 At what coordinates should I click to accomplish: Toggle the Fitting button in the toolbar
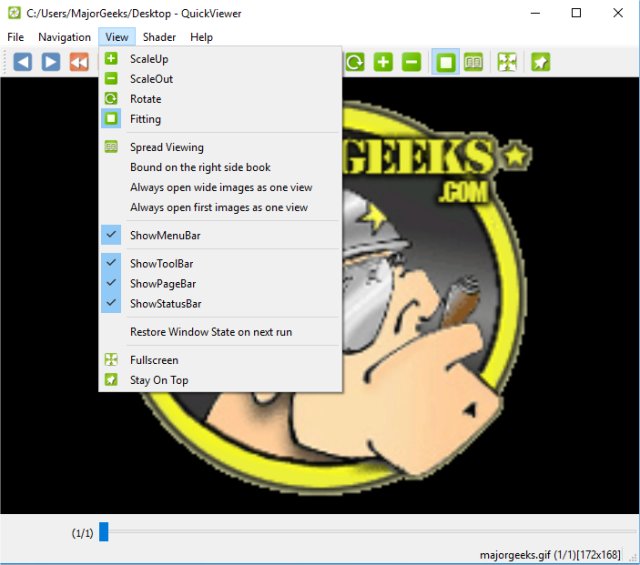point(445,62)
